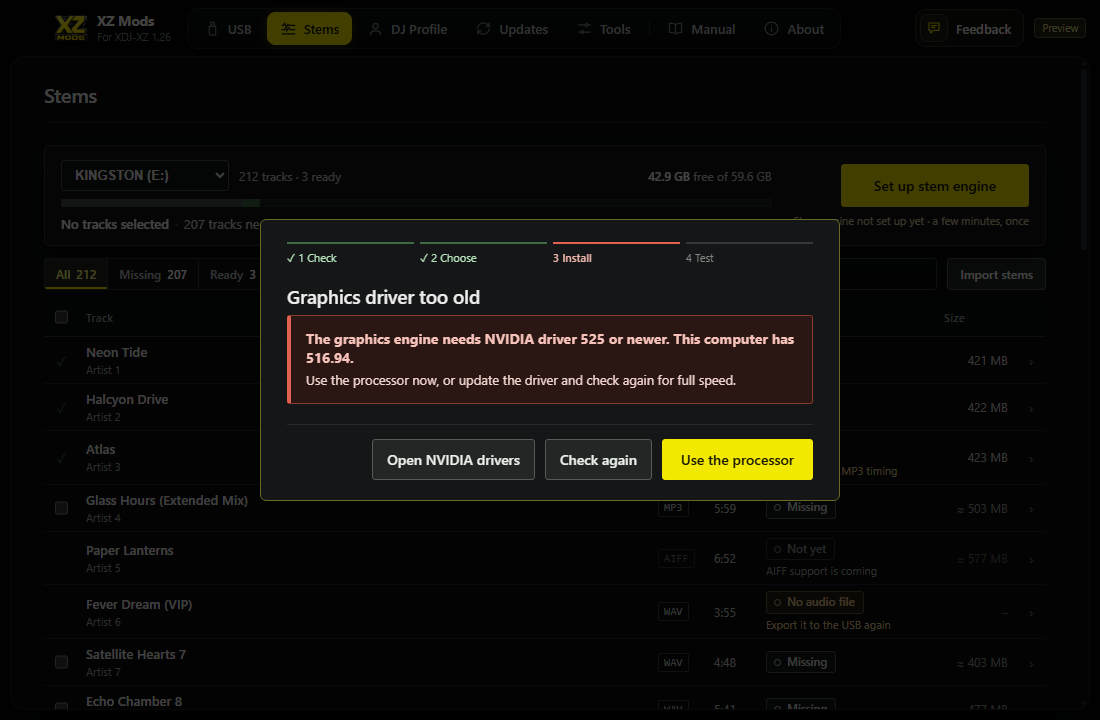Click the checkmark beside Halcyon Drive
The image size is (1100, 720).
tap(62, 408)
